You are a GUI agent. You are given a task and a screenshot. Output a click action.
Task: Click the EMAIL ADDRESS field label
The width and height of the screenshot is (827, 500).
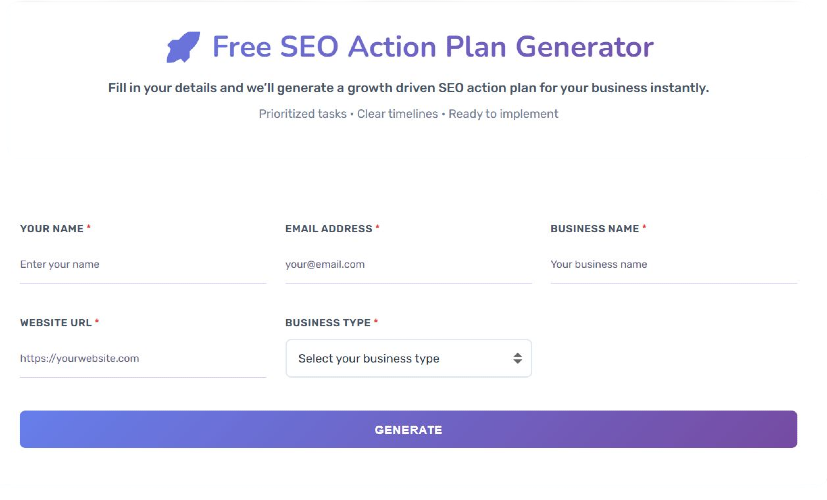(329, 229)
